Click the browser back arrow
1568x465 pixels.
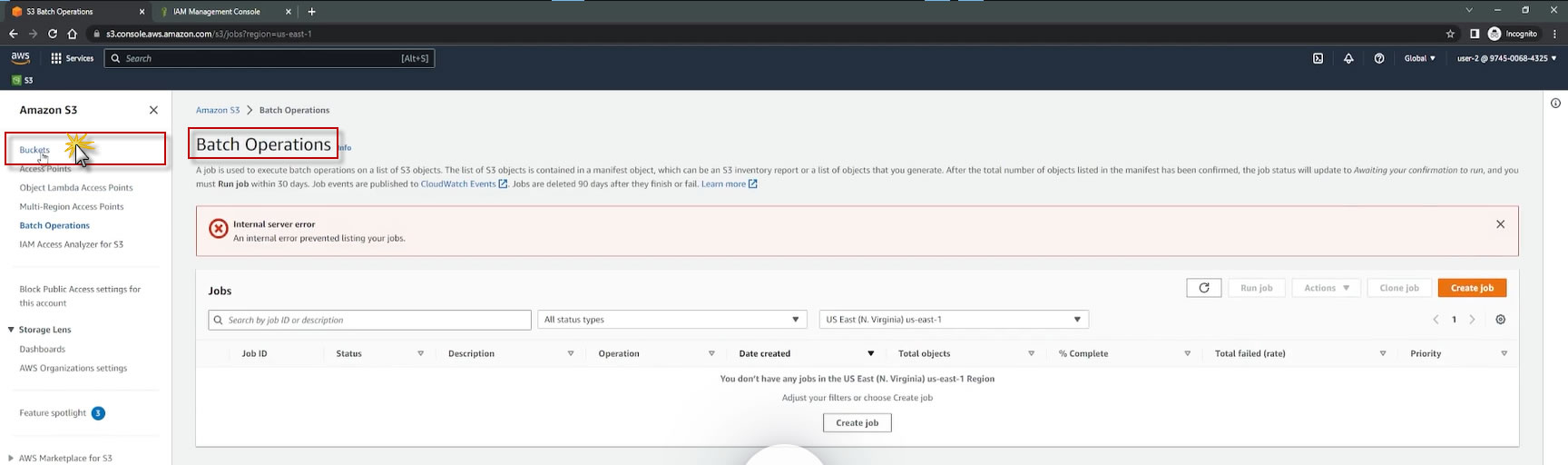(x=13, y=34)
